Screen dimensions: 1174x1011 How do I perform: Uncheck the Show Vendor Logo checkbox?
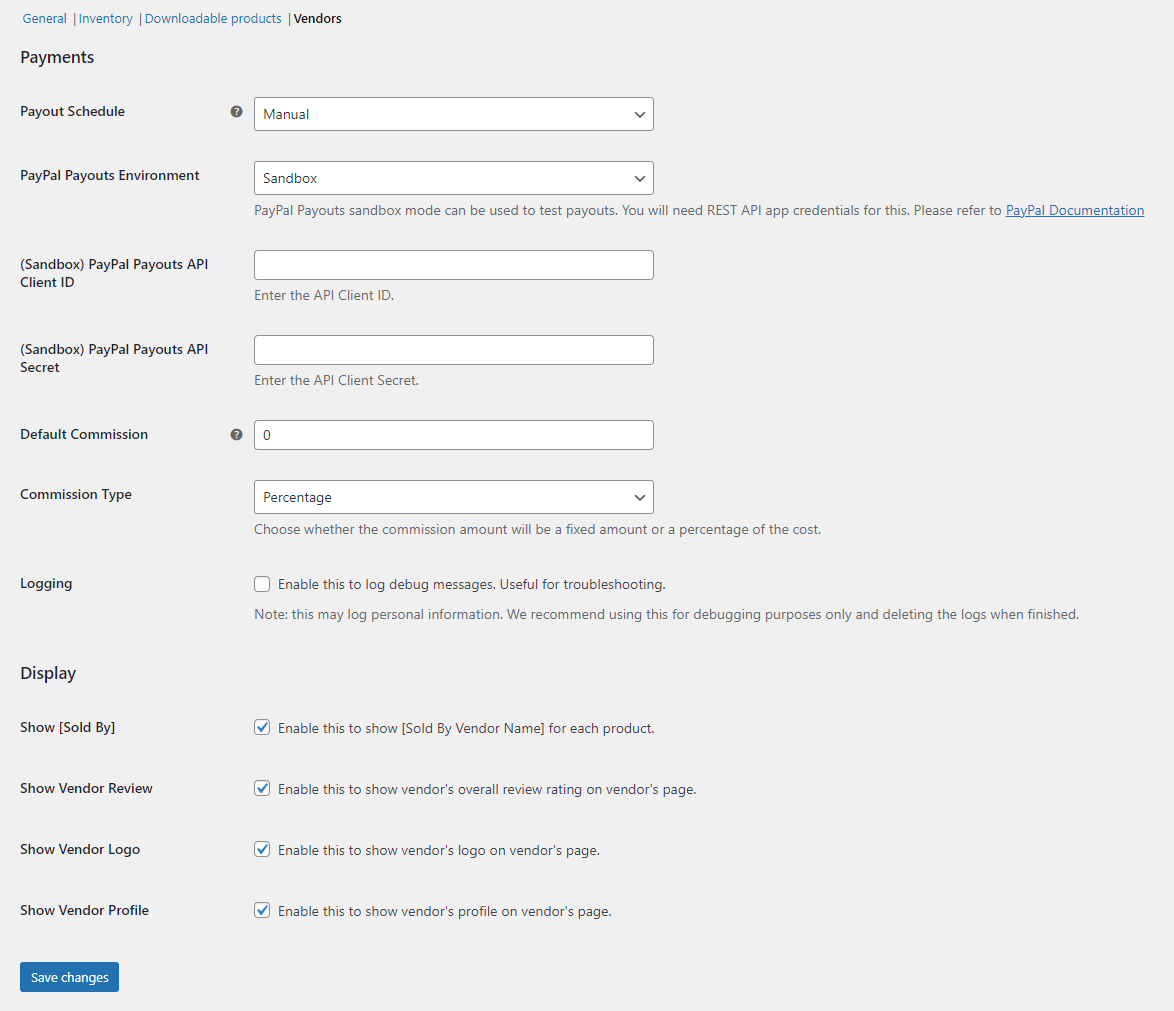(x=262, y=849)
